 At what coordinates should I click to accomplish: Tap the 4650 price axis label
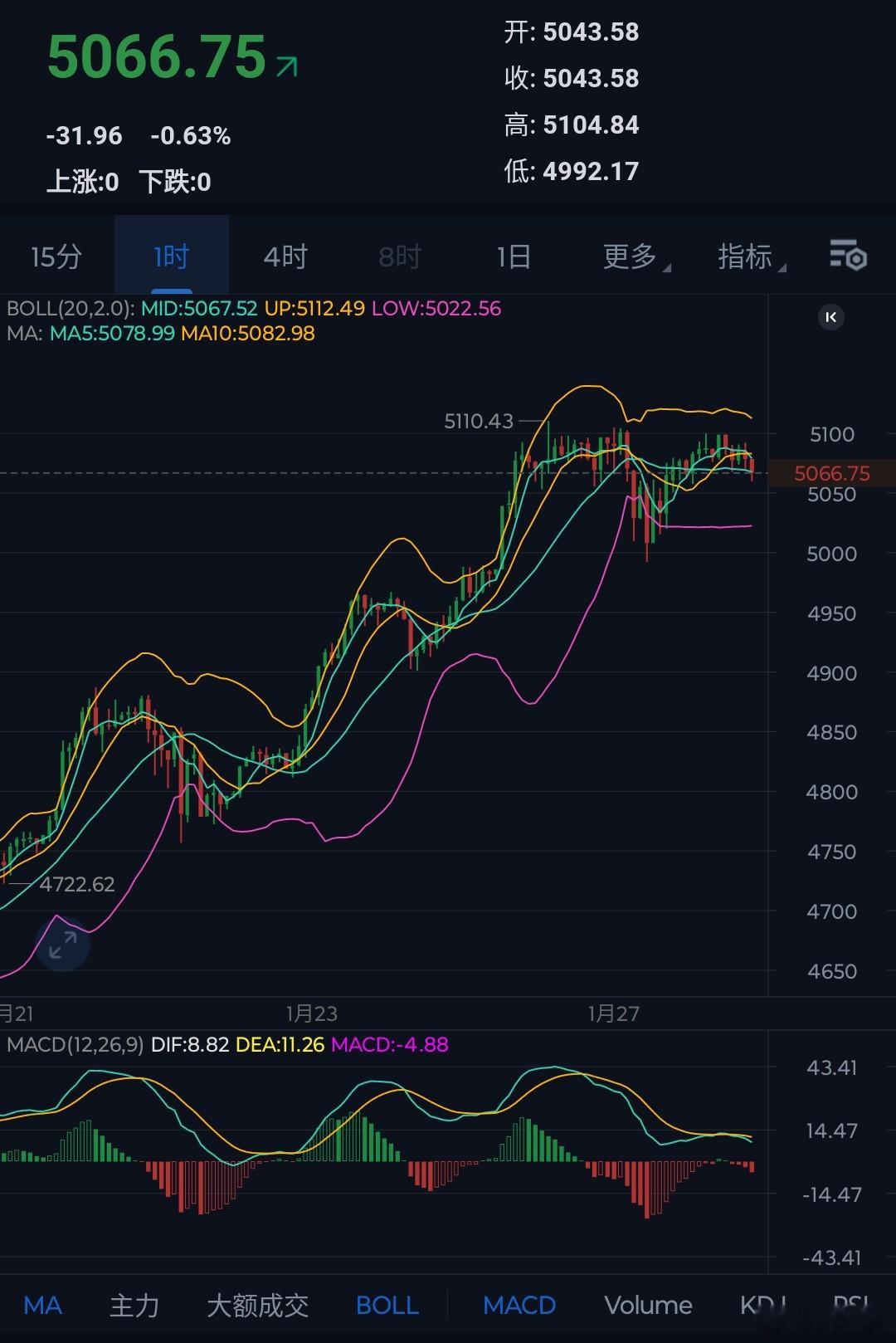832,970
